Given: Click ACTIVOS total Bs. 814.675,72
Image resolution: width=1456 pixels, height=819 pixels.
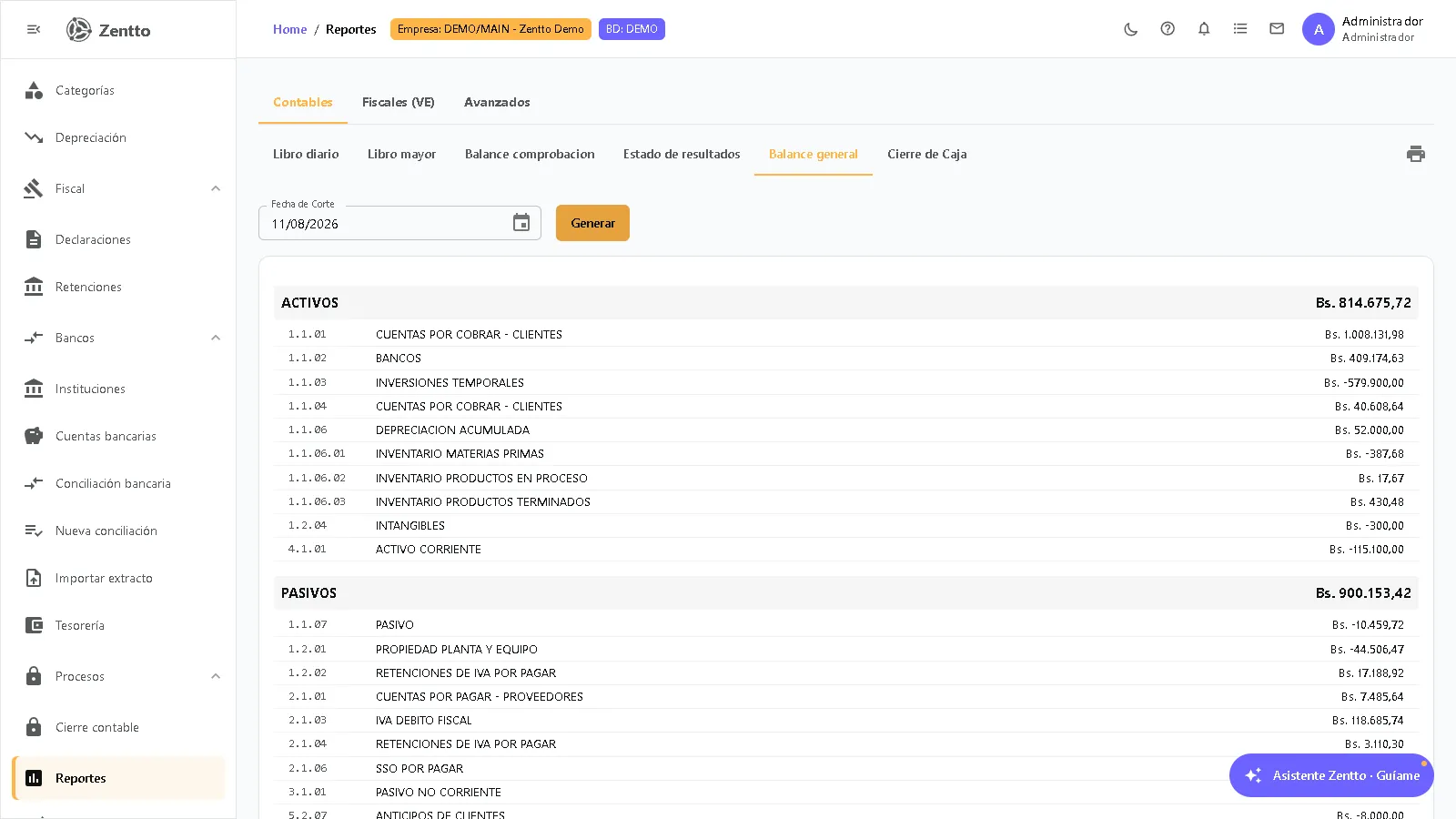Looking at the screenshot, I should coord(1363,302).
